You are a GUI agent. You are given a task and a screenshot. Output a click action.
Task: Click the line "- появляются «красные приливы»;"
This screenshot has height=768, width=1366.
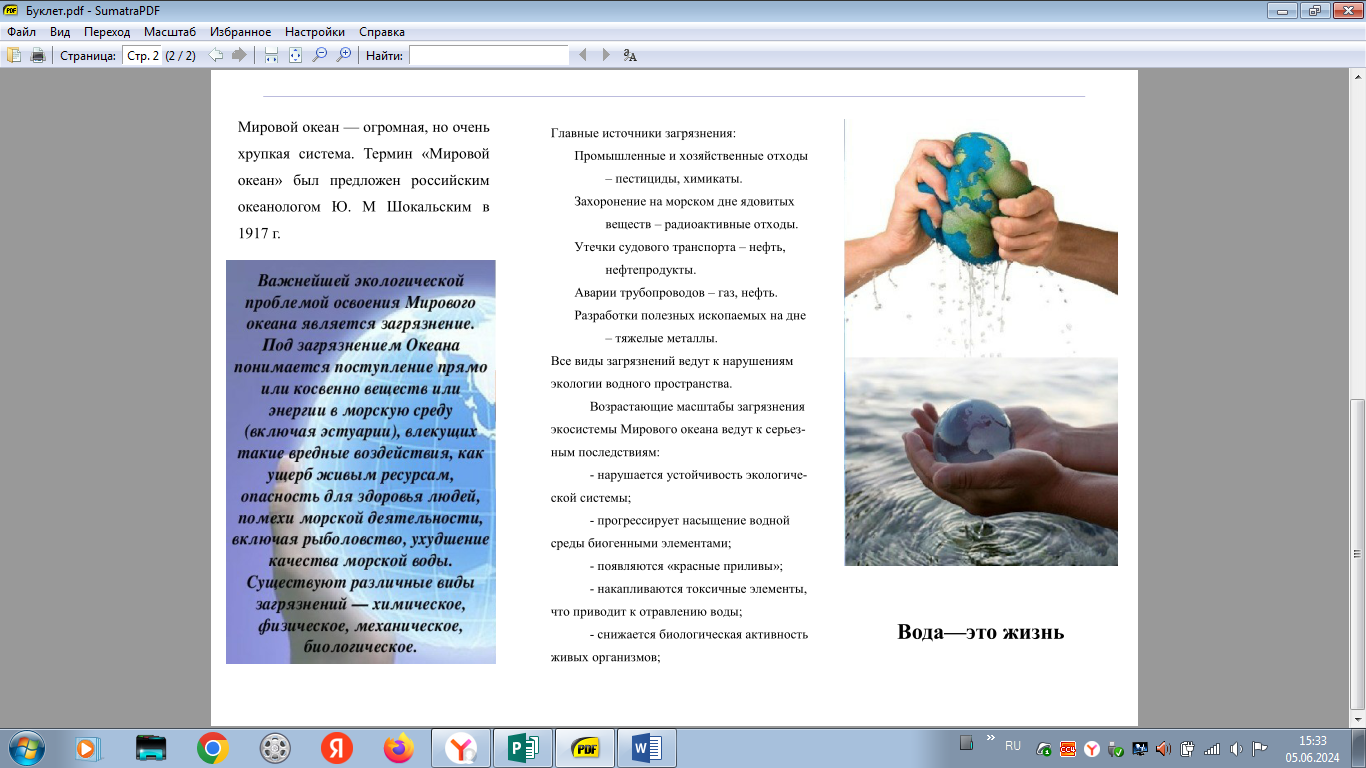point(686,566)
